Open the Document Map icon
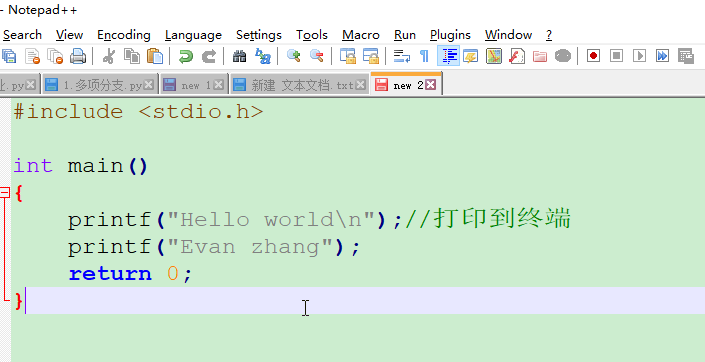Screen dimensions: 705x362 pyautogui.click(x=494, y=56)
